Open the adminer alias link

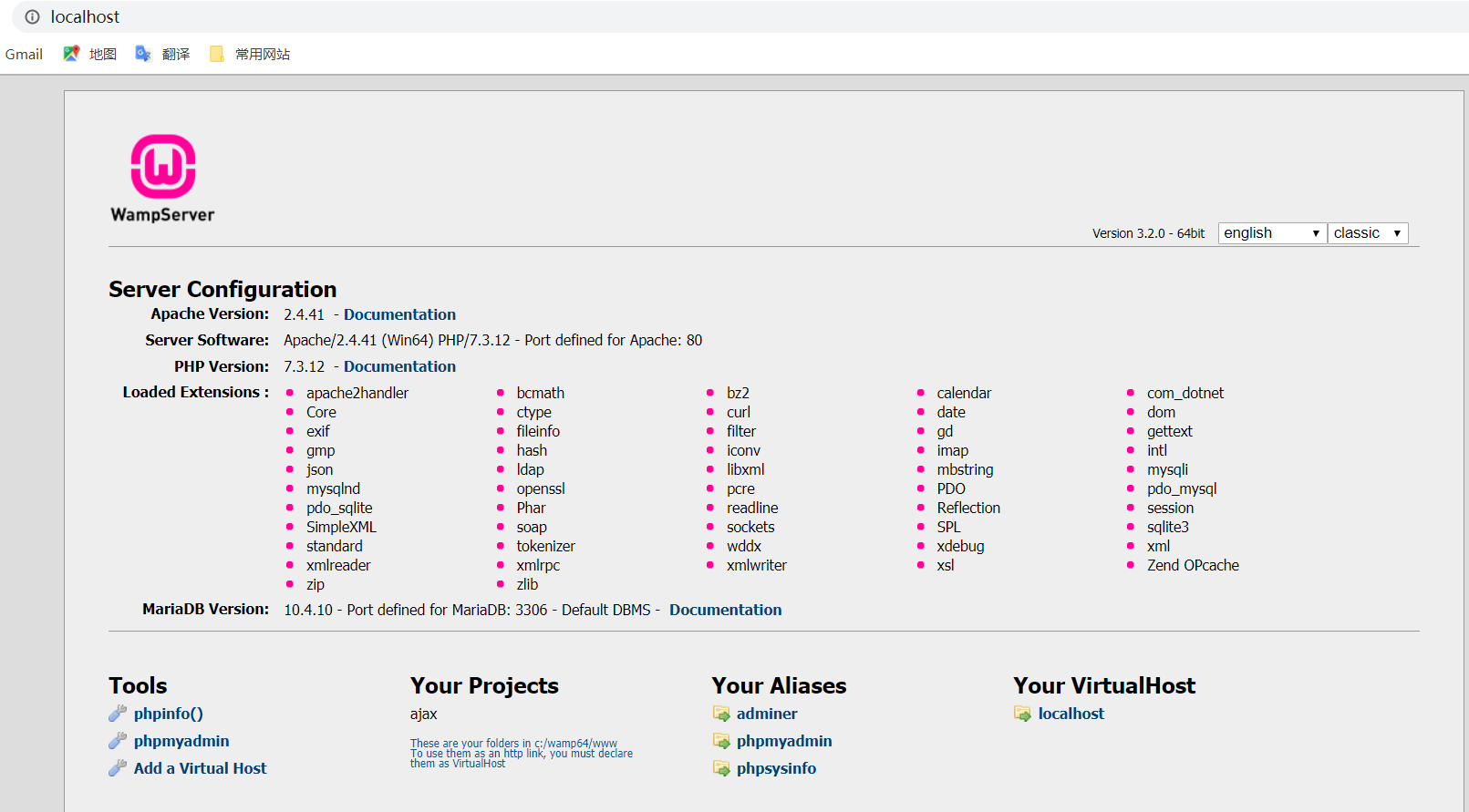[767, 714]
